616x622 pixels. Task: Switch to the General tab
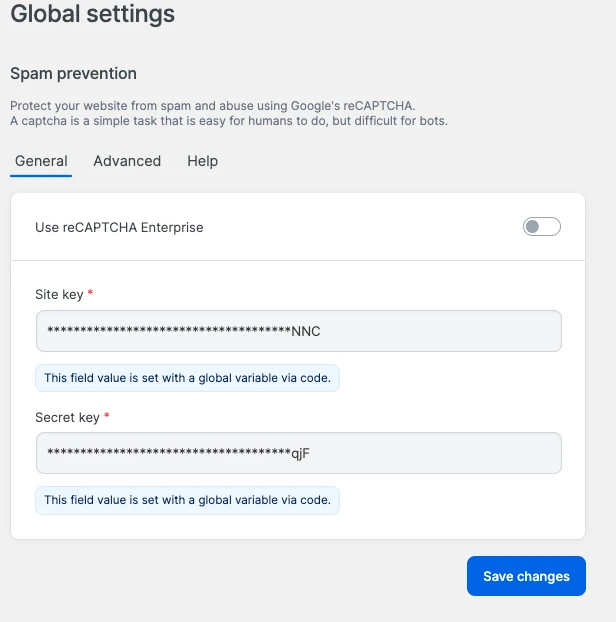click(x=41, y=161)
